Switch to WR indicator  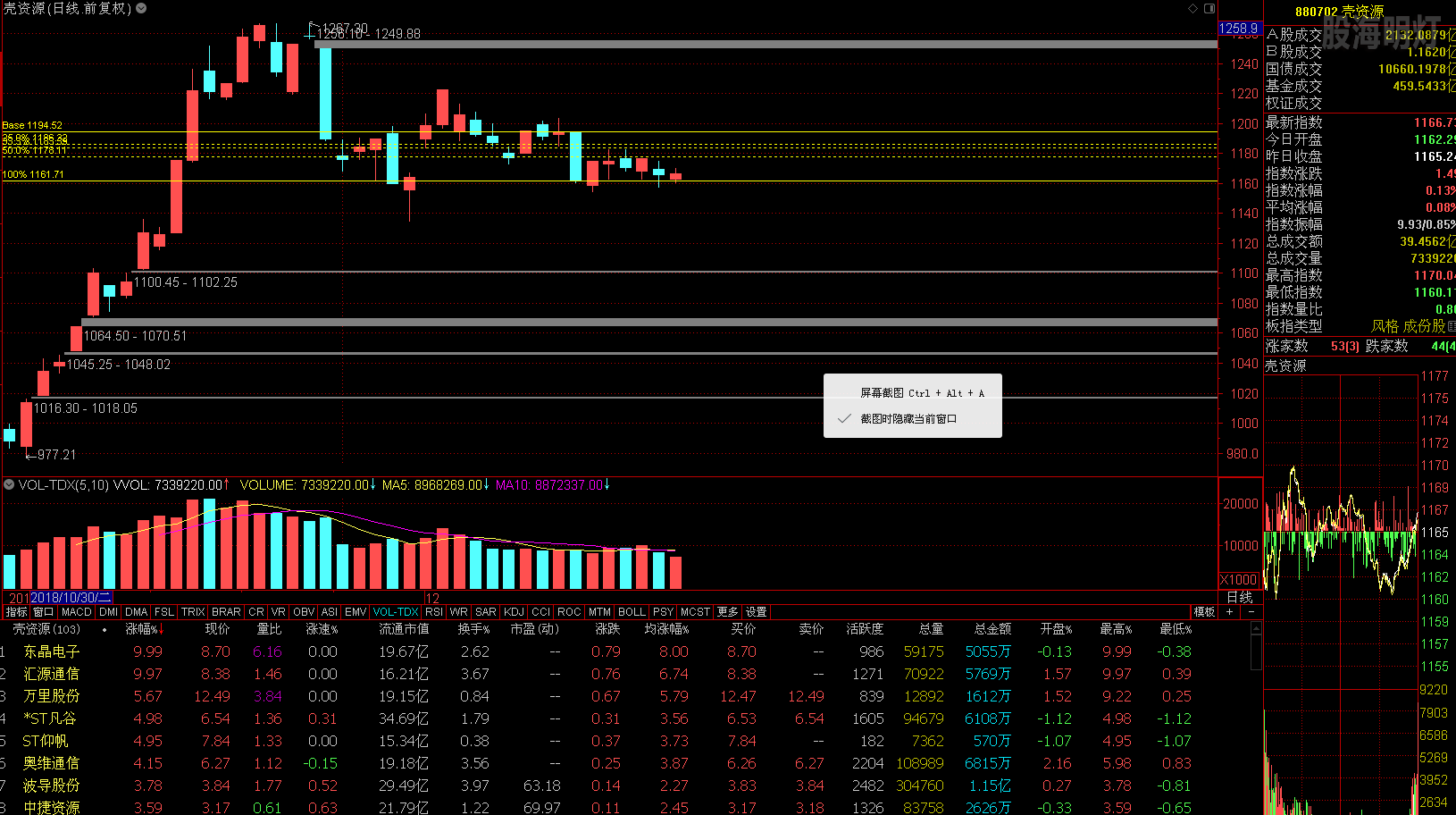click(459, 612)
